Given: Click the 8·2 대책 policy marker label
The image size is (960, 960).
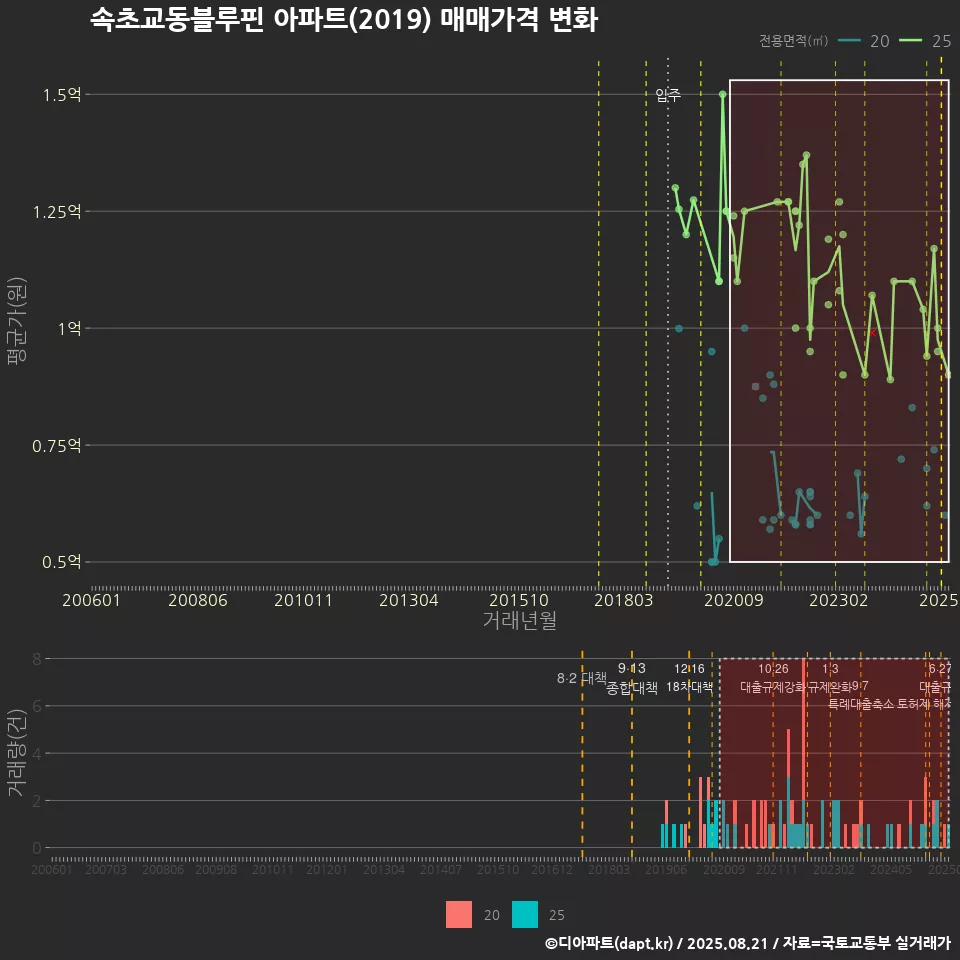Looking at the screenshot, I should pyautogui.click(x=582, y=678).
